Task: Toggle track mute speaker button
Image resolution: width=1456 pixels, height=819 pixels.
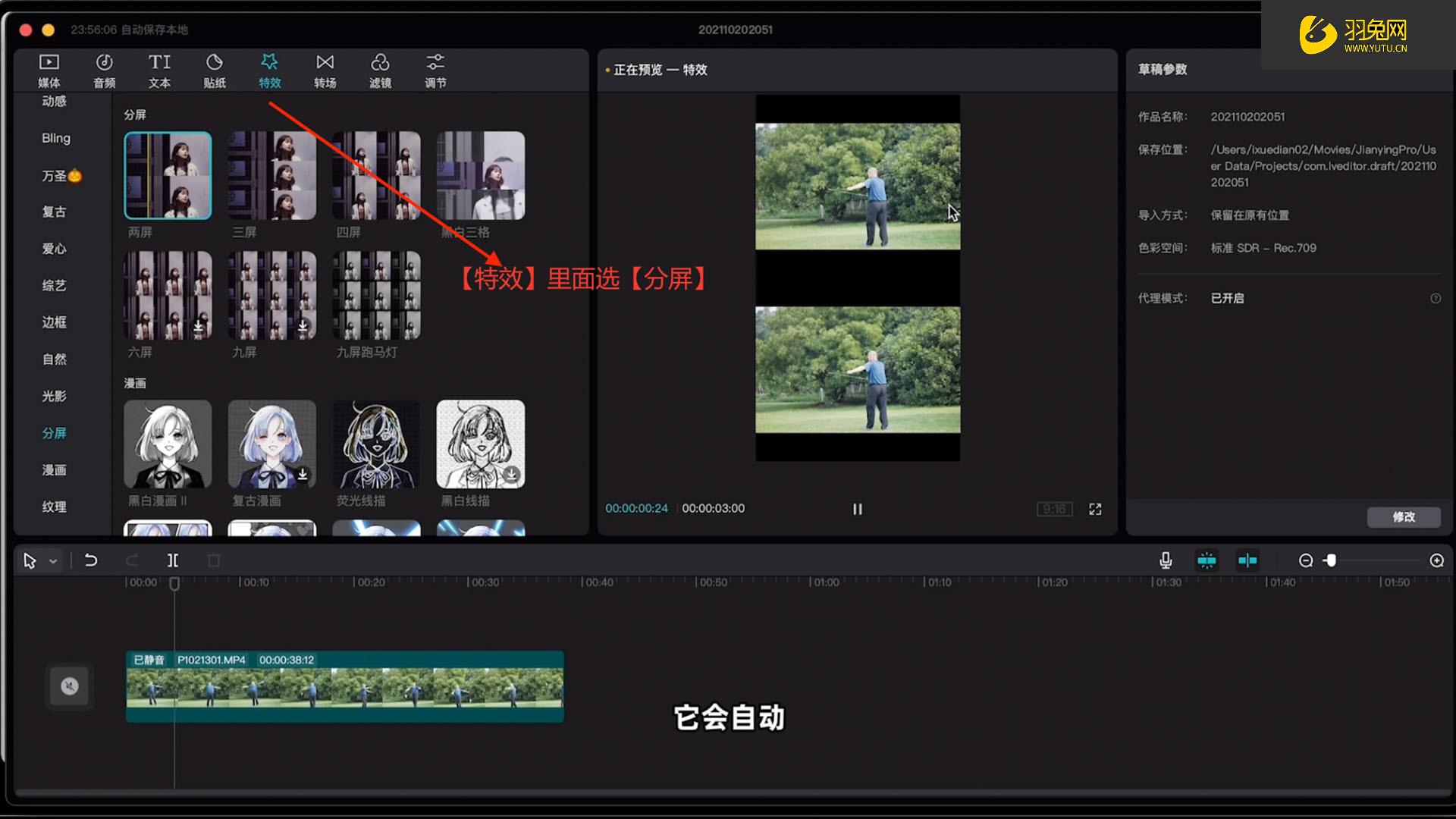Action: [x=70, y=686]
